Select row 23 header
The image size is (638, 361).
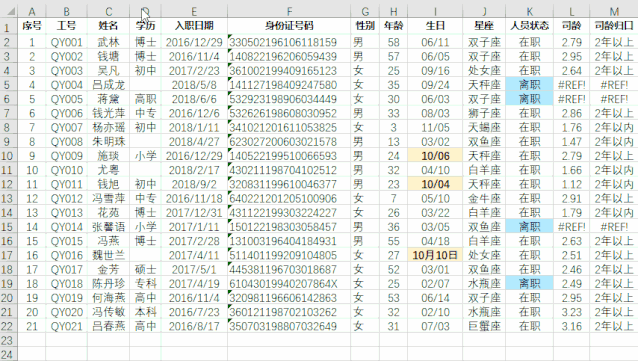pyautogui.click(x=8, y=340)
